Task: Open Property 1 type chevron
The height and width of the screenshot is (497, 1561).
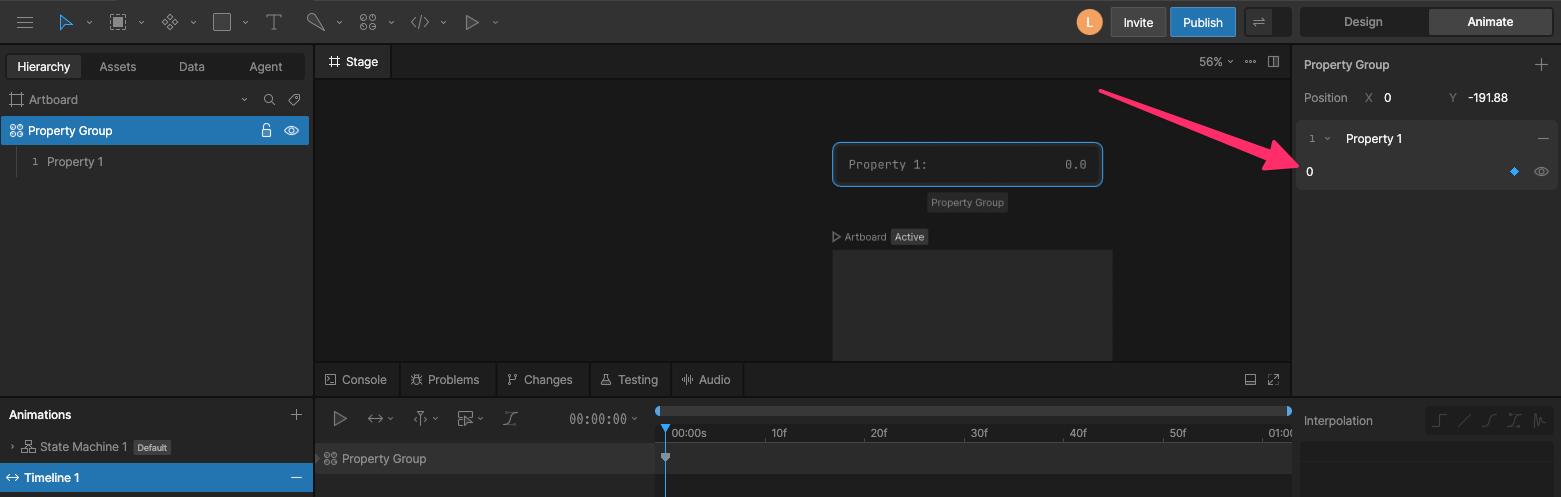Action: [1327, 139]
